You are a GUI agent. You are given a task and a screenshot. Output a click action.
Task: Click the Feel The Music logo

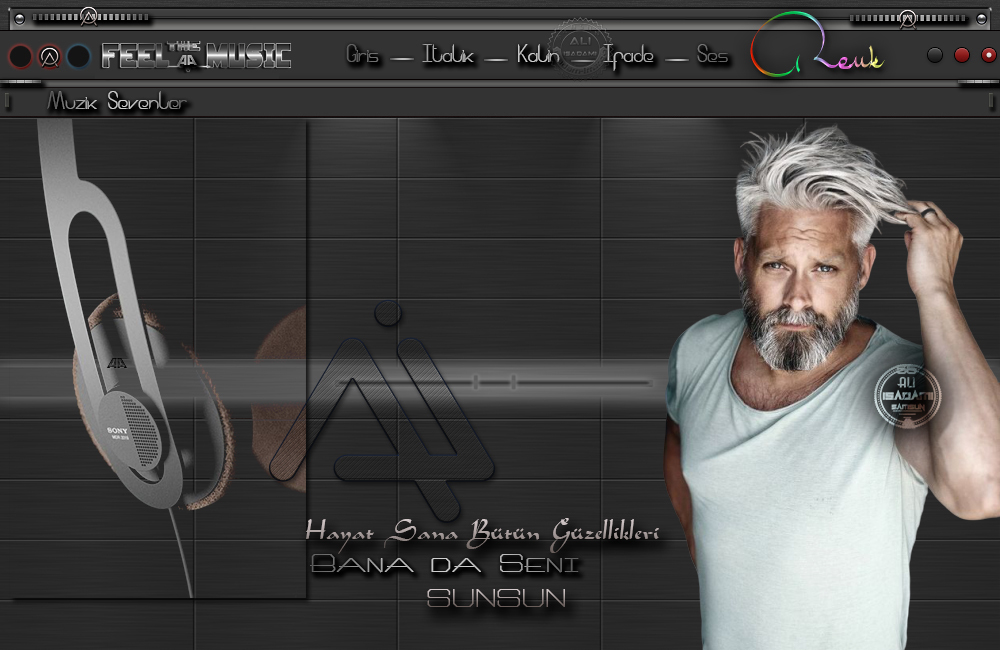tap(196, 55)
